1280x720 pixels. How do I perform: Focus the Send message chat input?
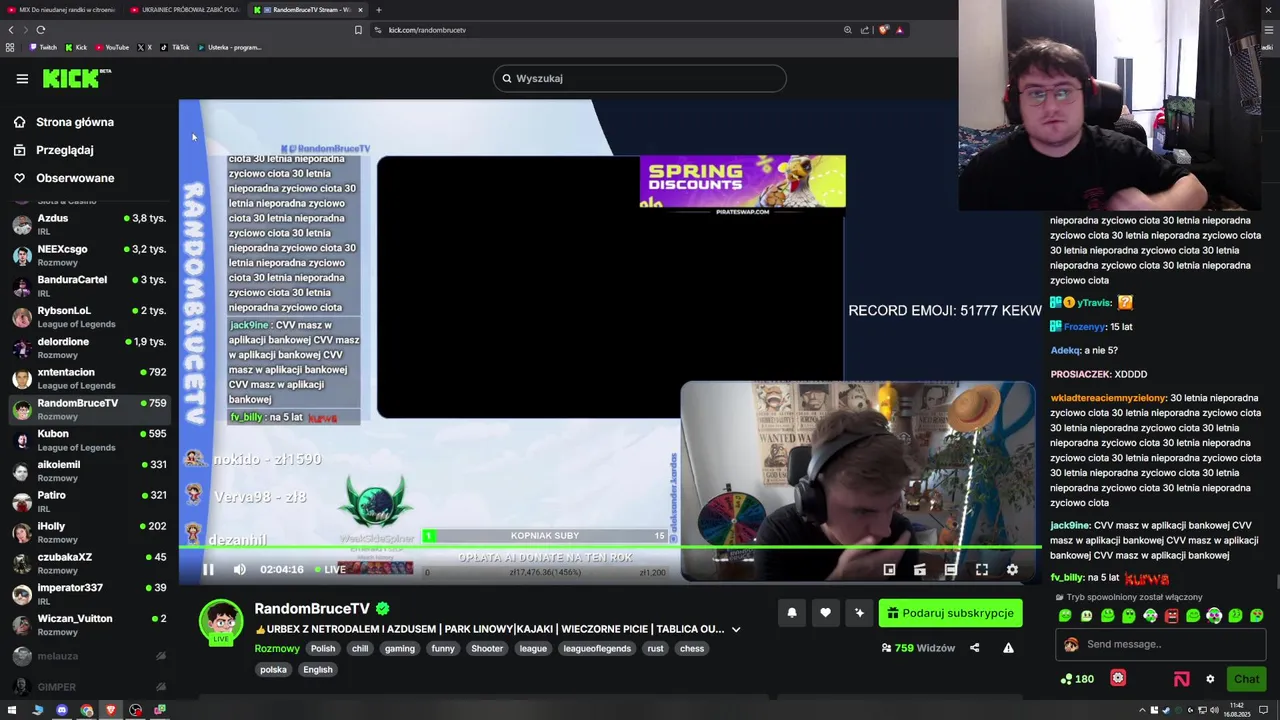[1160, 644]
